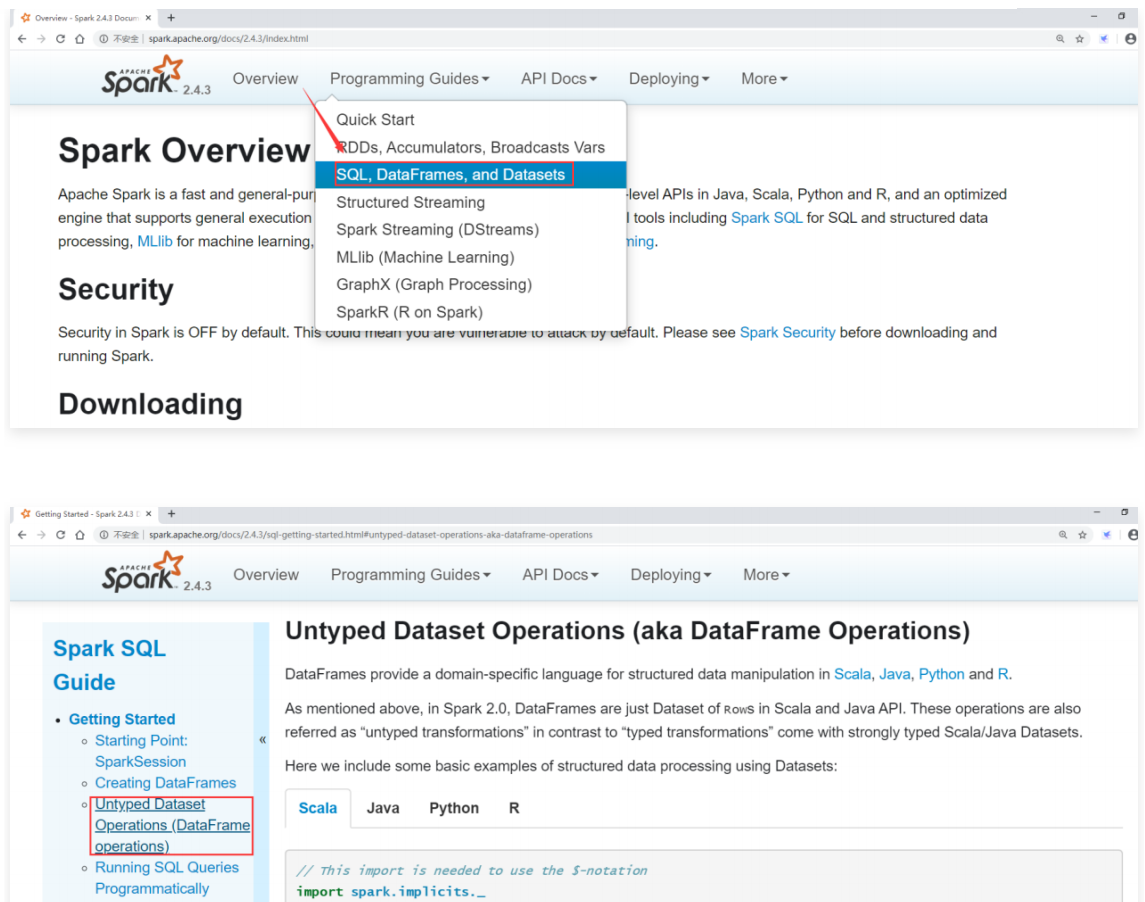This screenshot has width=1145, height=902.
Task: Open More dropdown in top window
Action: point(765,79)
